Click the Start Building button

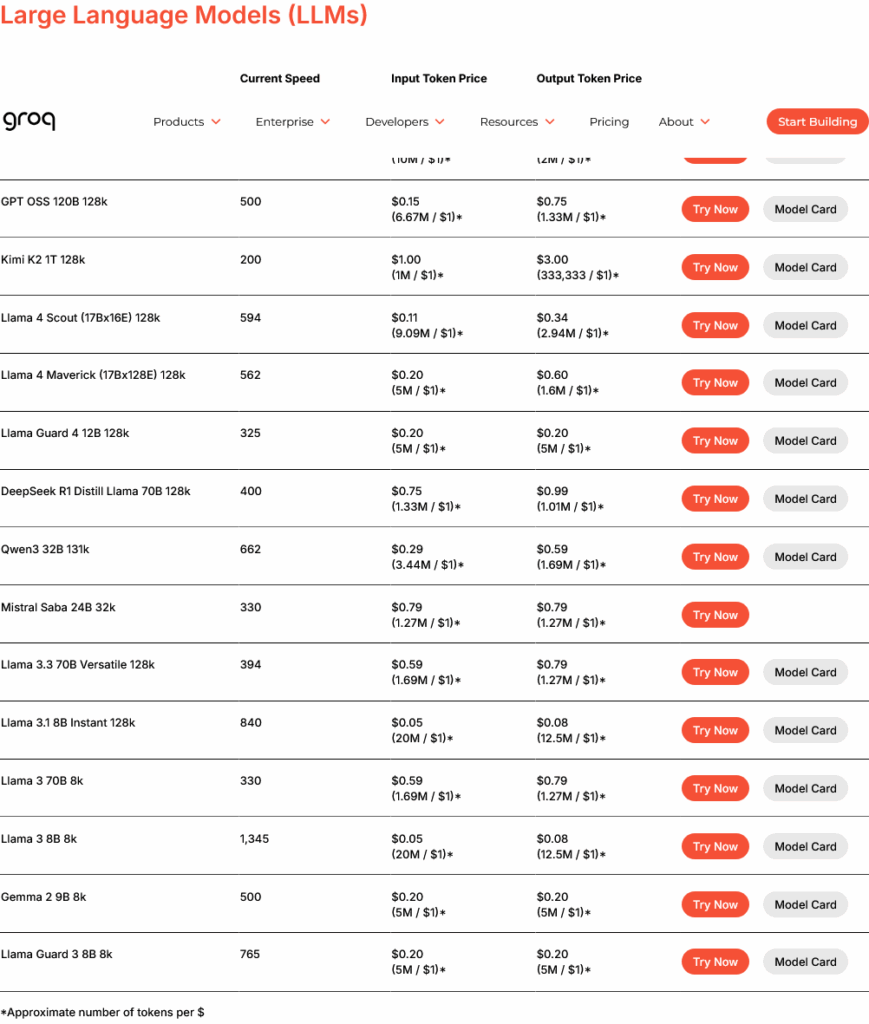pos(817,122)
